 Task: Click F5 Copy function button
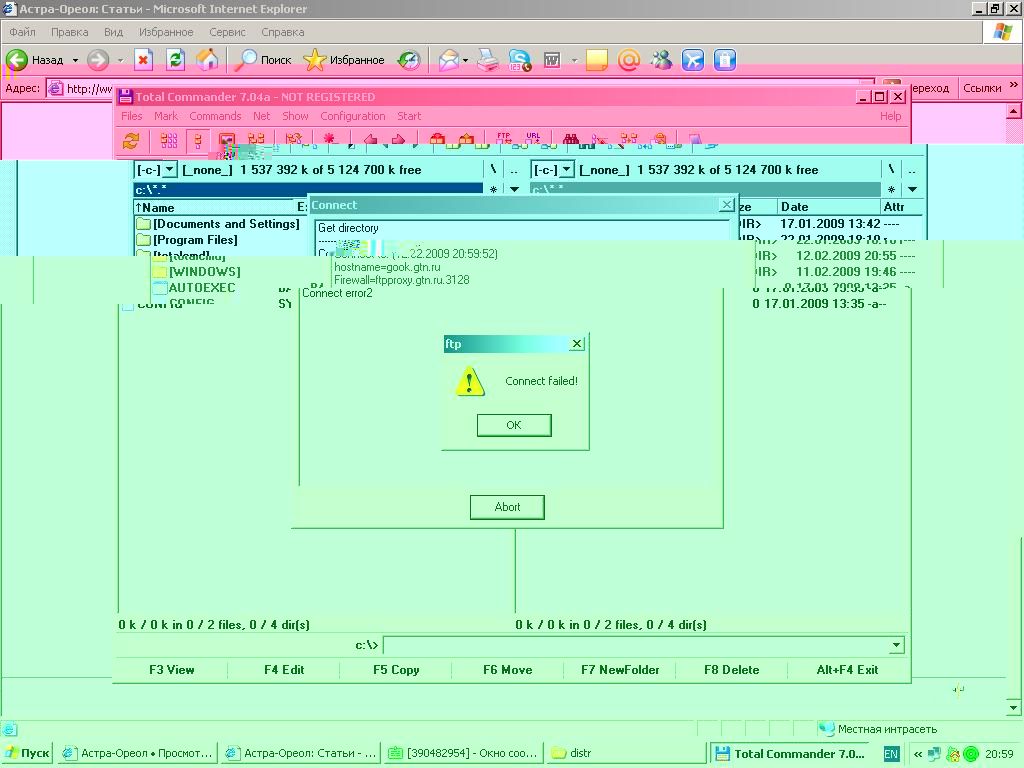pos(396,670)
